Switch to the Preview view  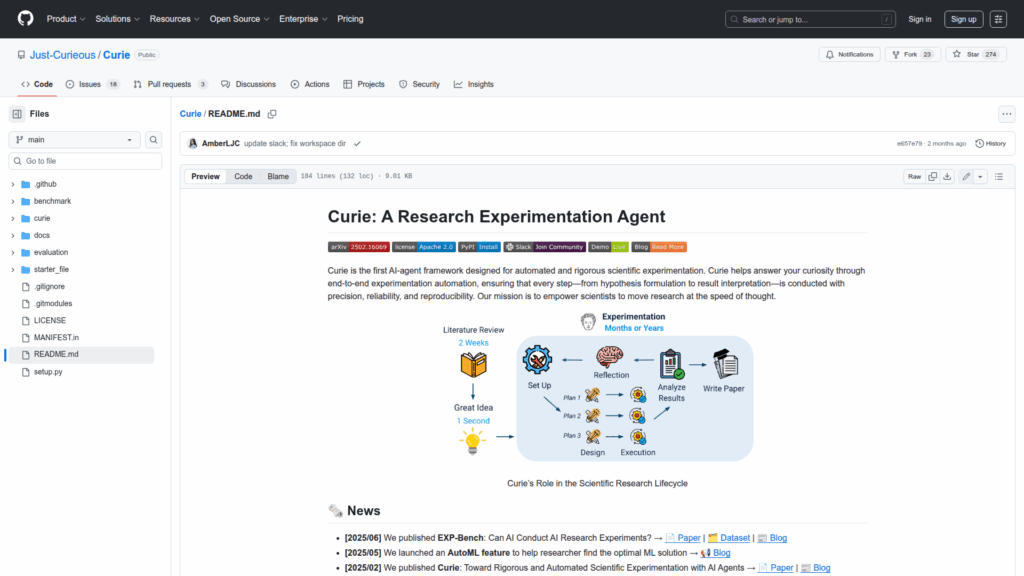[x=205, y=176]
